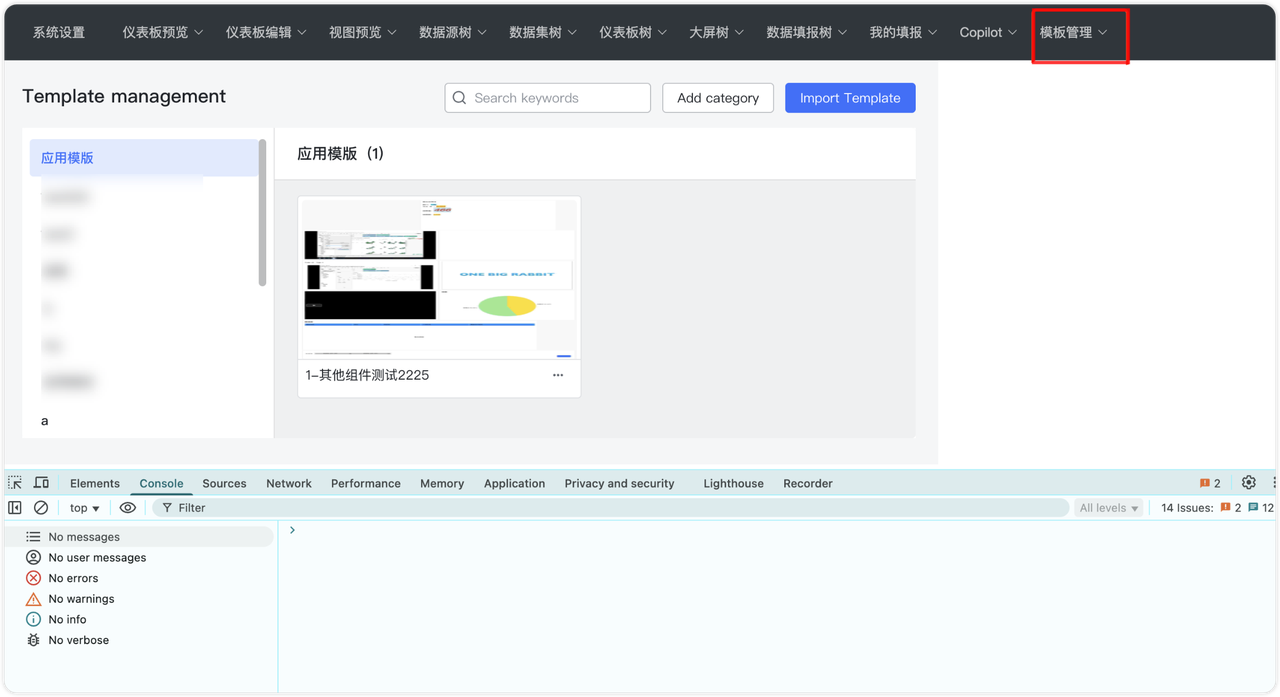The height and width of the screenshot is (697, 1280).
Task: Open the 'All levels' log filter dropdown
Action: tap(1107, 507)
